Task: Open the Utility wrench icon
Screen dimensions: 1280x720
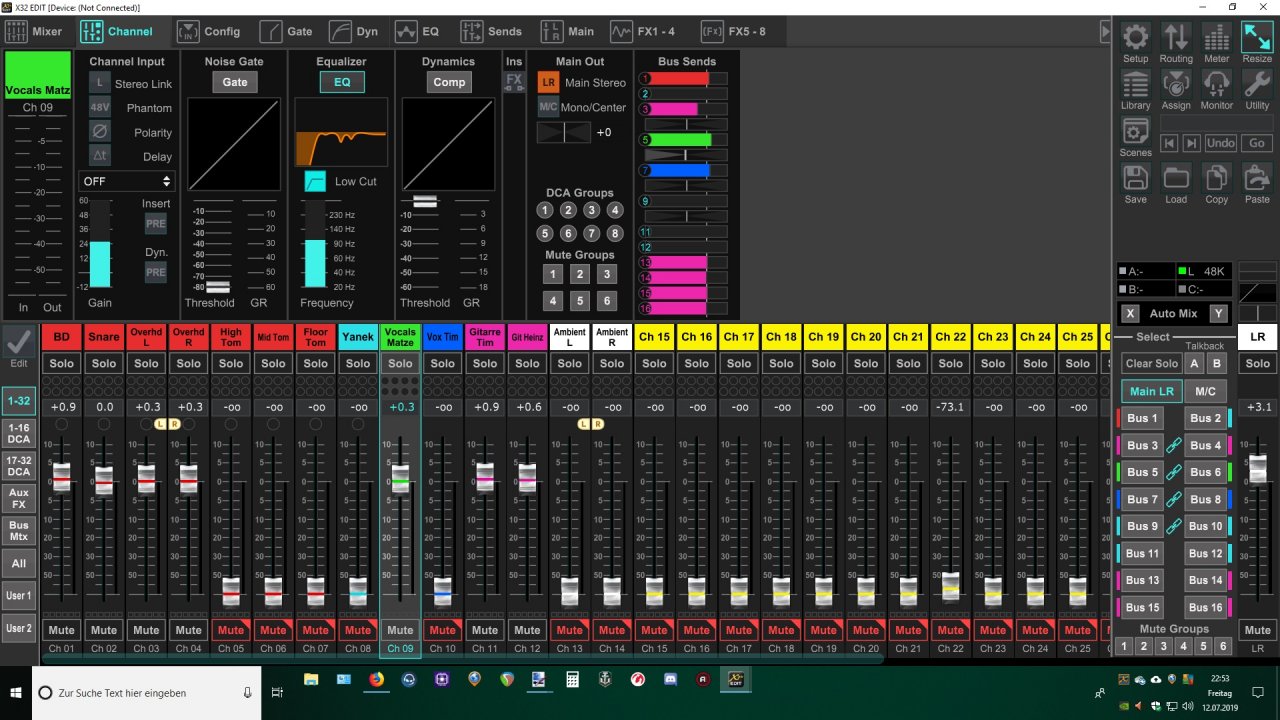Action: 1257,85
